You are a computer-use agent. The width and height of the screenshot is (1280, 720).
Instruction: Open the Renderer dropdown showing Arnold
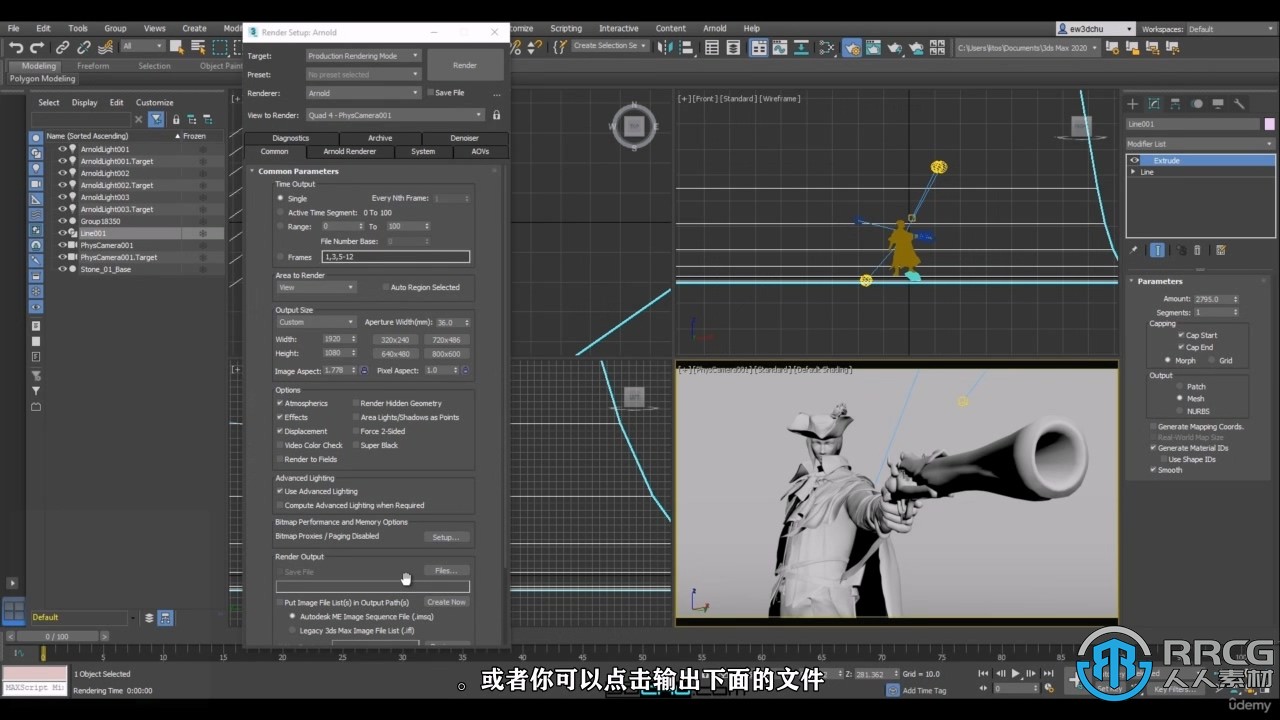(363, 93)
